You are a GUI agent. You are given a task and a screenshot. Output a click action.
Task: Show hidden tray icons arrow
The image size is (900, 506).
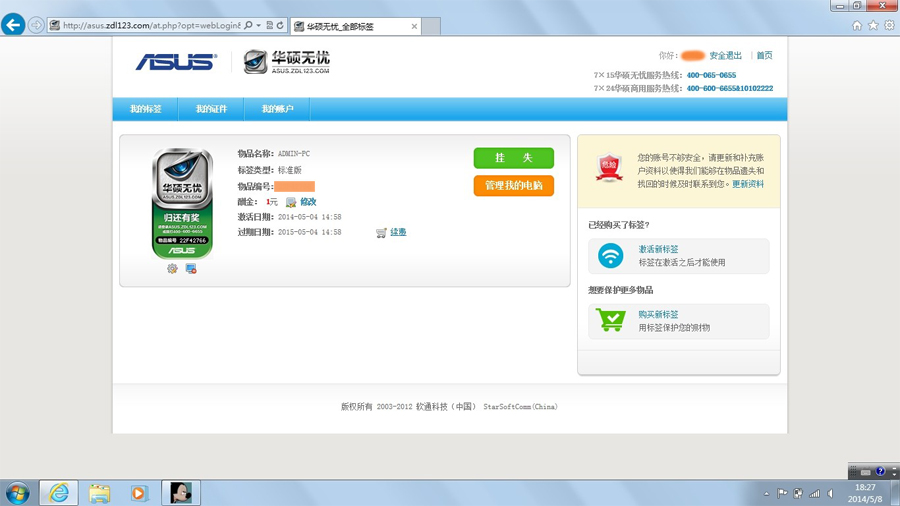tap(766, 493)
